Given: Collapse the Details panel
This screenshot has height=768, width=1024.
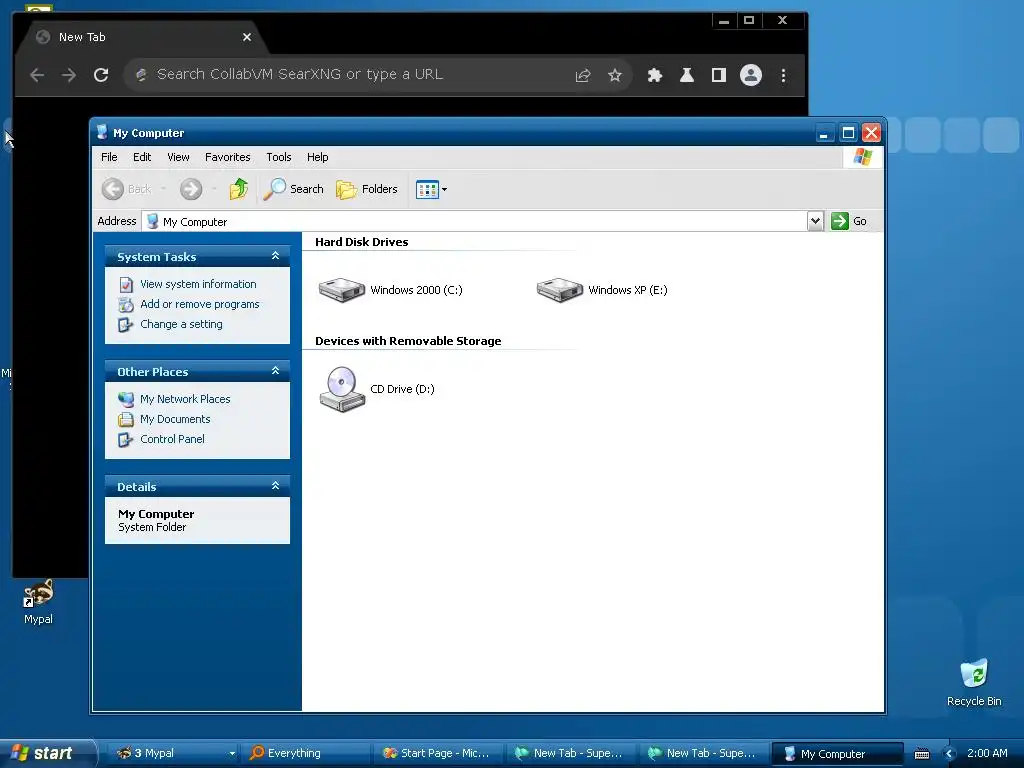Looking at the screenshot, I should pos(276,486).
